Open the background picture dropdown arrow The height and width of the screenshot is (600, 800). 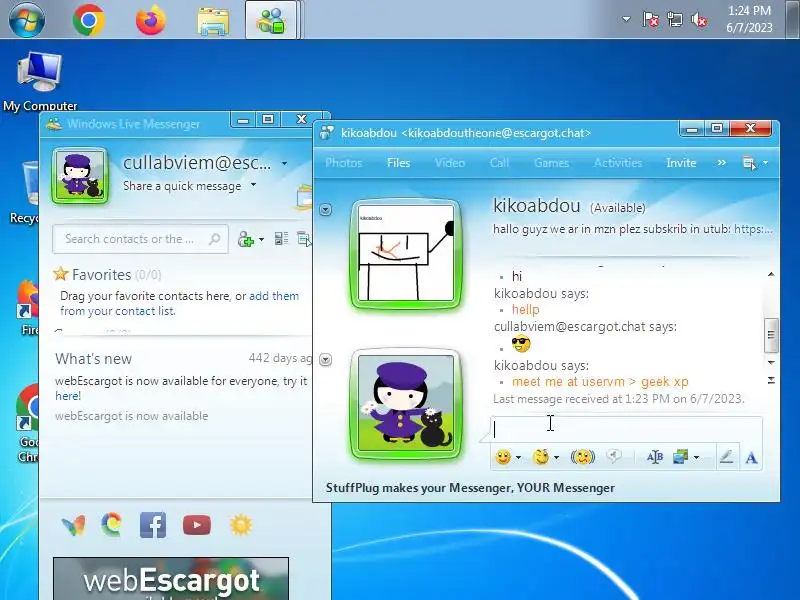[696, 457]
